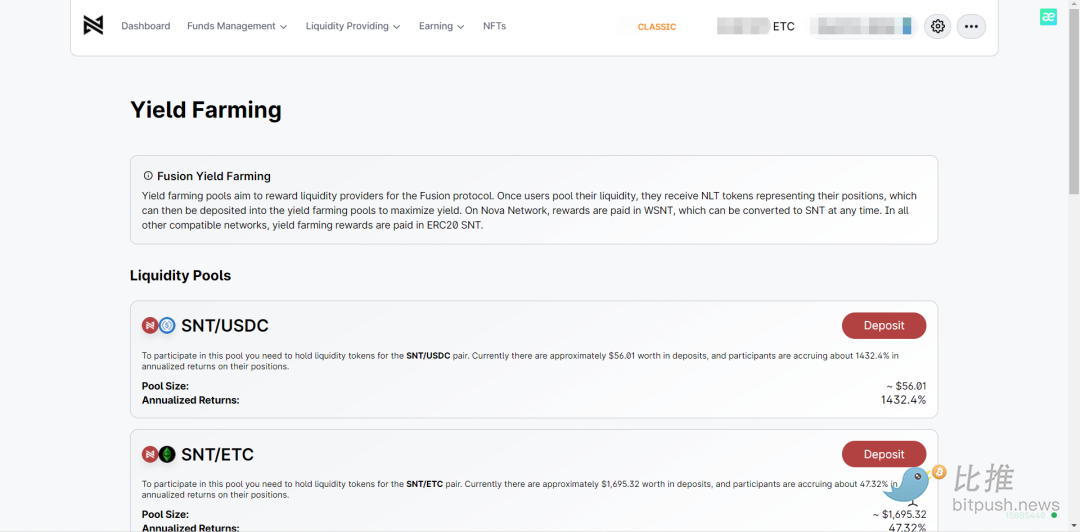This screenshot has height=532, width=1080.
Task: Open the three-dots more menu
Action: pos(971,26)
